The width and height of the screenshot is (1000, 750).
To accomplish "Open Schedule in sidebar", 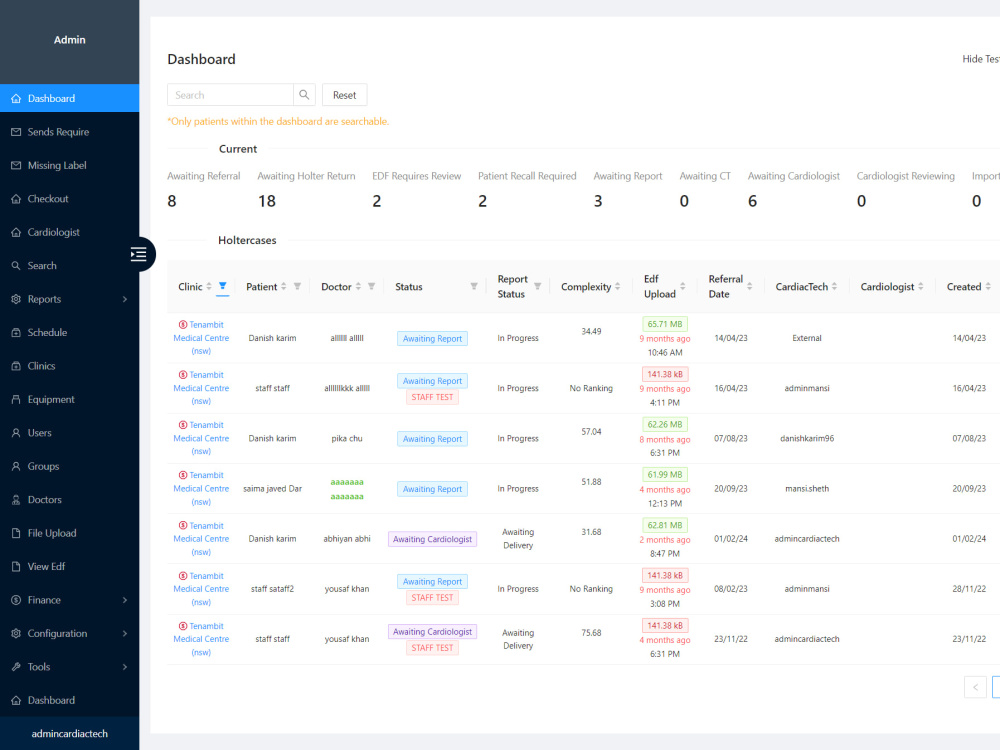I will click(x=70, y=332).
